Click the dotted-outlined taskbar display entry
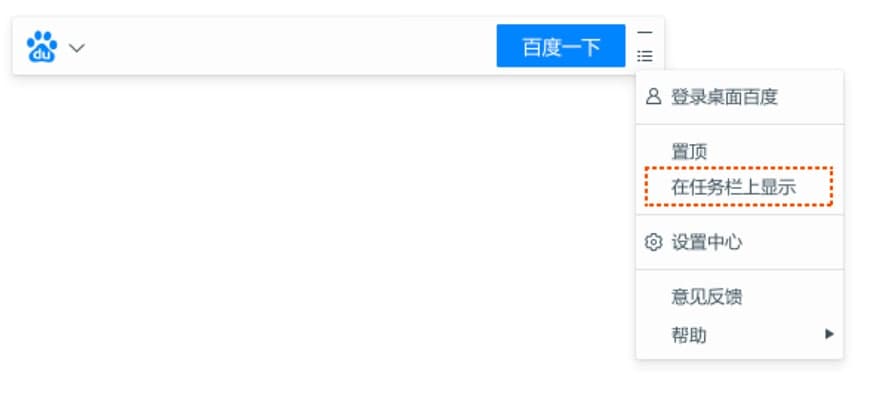869x413 pixels. point(739,187)
